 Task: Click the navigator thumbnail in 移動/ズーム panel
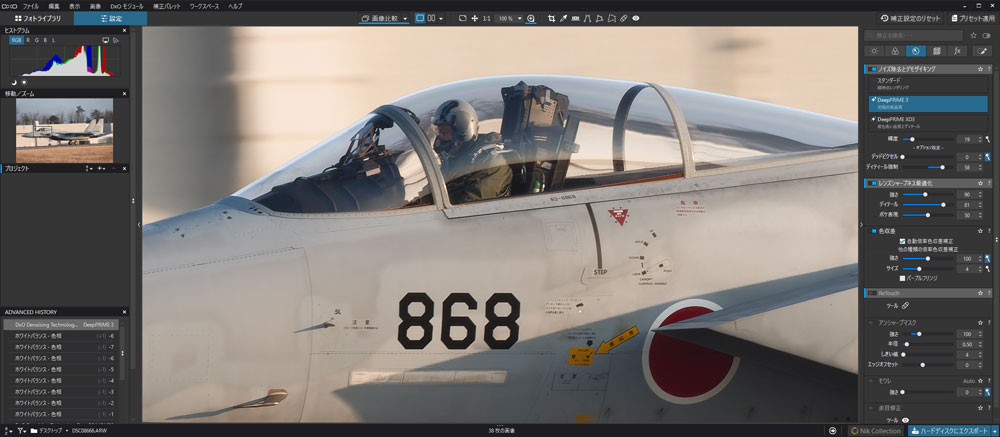[64, 129]
